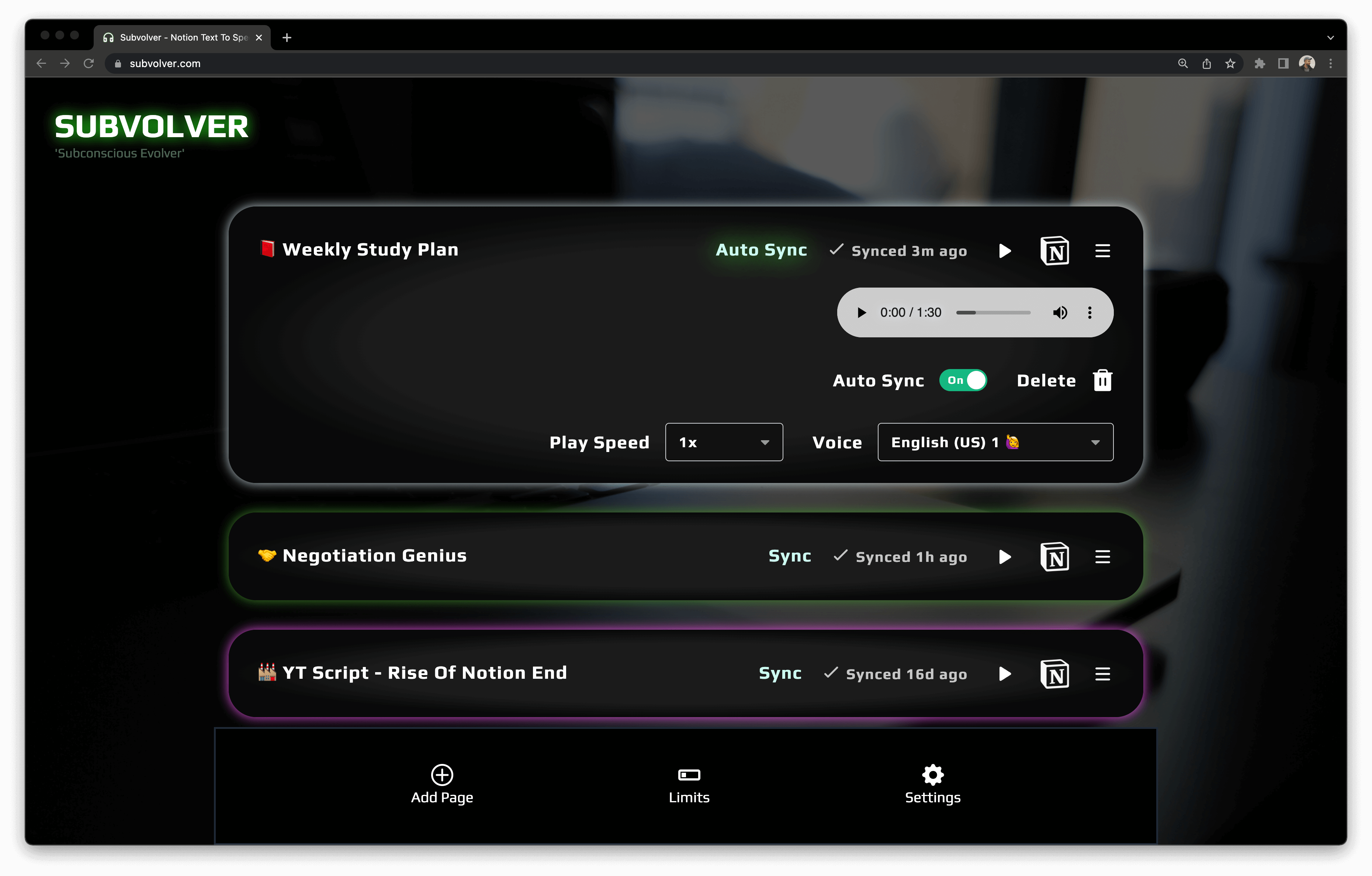Go back in browser
The image size is (1372, 876).
click(x=41, y=63)
